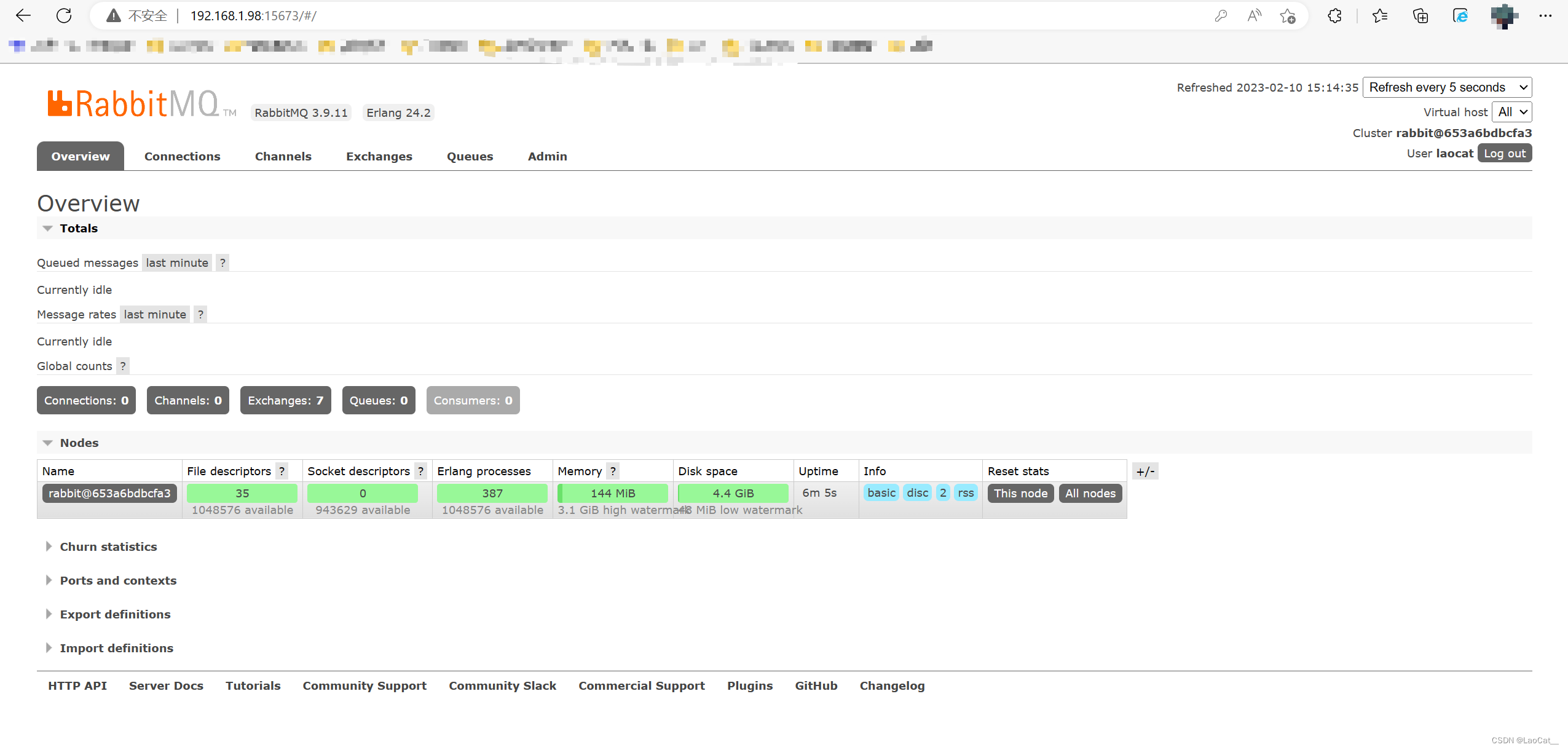Open the Refresh every 5 seconds dropdown
The height and width of the screenshot is (750, 1568).
pyautogui.click(x=1447, y=87)
